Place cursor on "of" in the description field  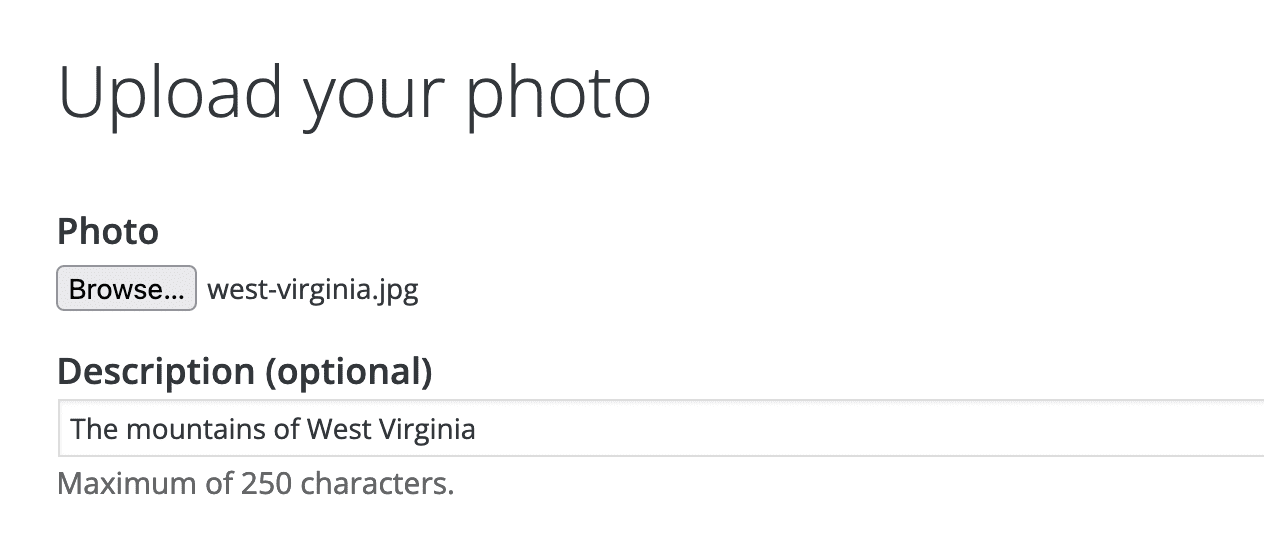click(x=287, y=430)
